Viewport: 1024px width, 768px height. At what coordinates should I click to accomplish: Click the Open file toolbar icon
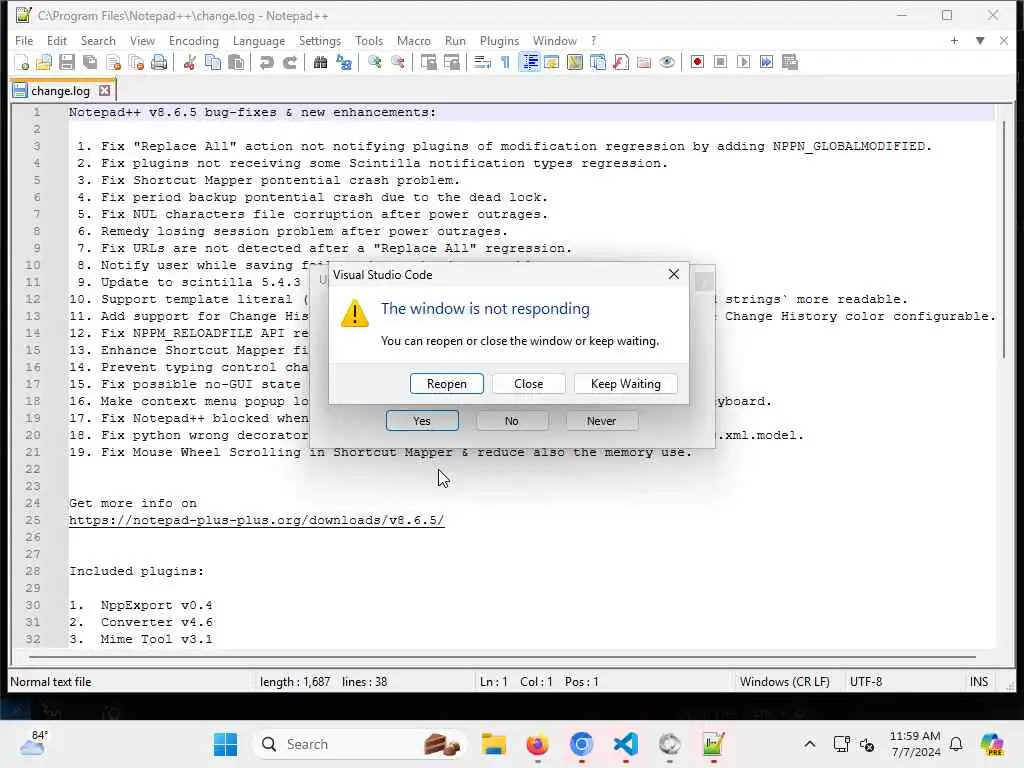click(x=44, y=63)
